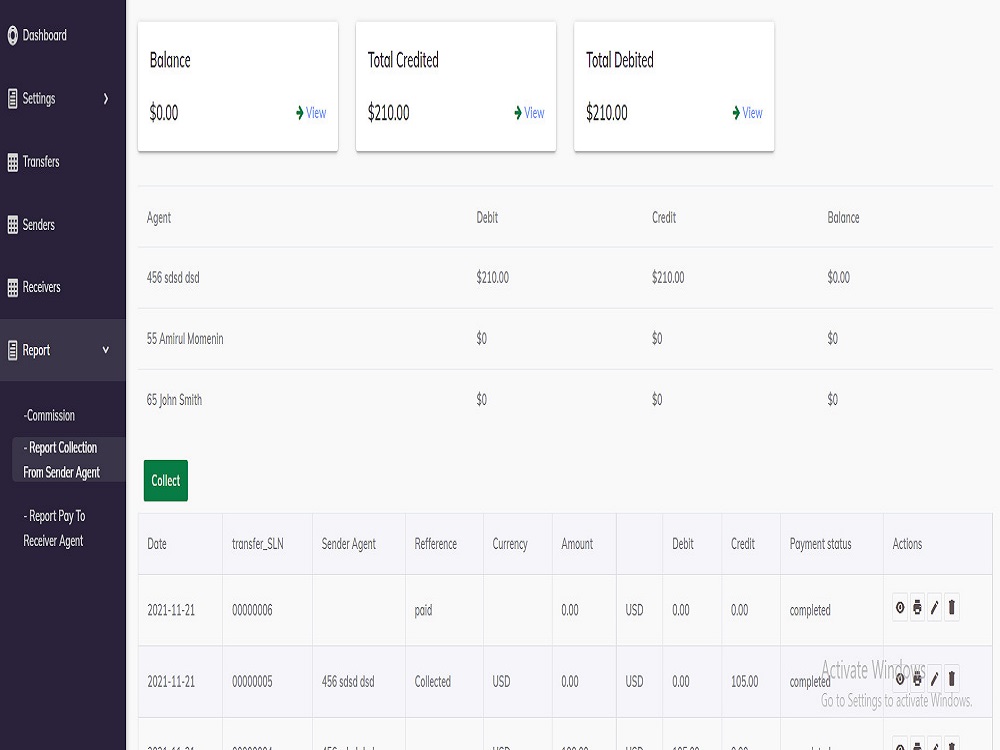Edit transfer 00000005 with the pencil icon
This screenshot has width=1000, height=750.
934,679
